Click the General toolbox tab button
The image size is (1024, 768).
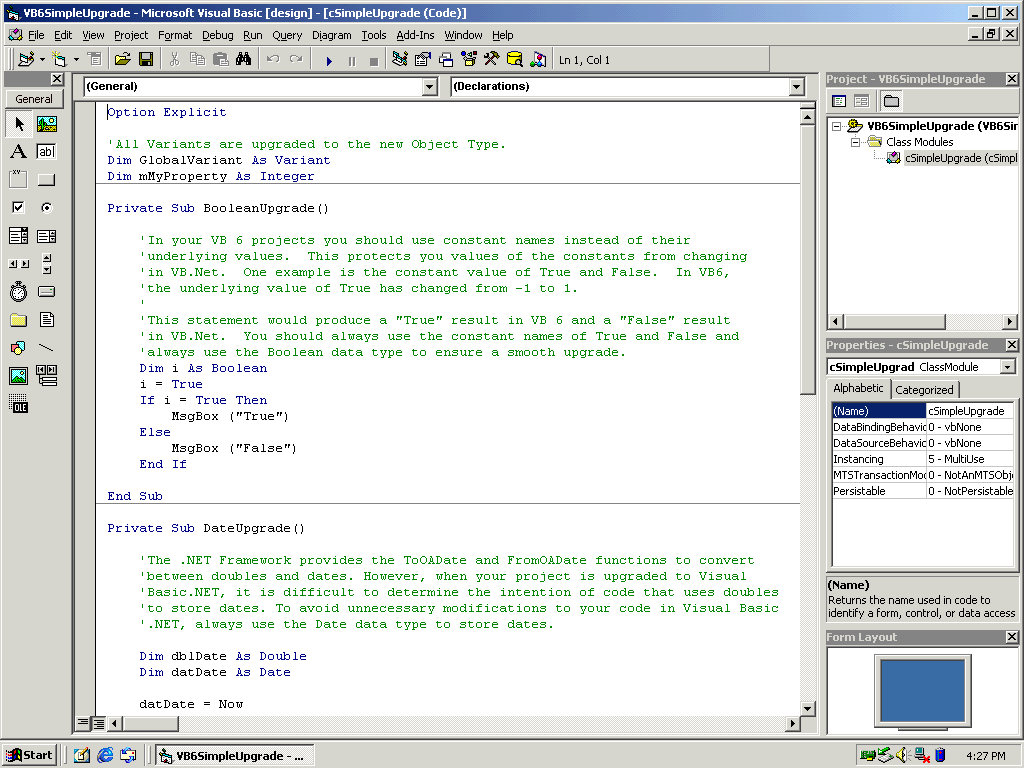34,99
